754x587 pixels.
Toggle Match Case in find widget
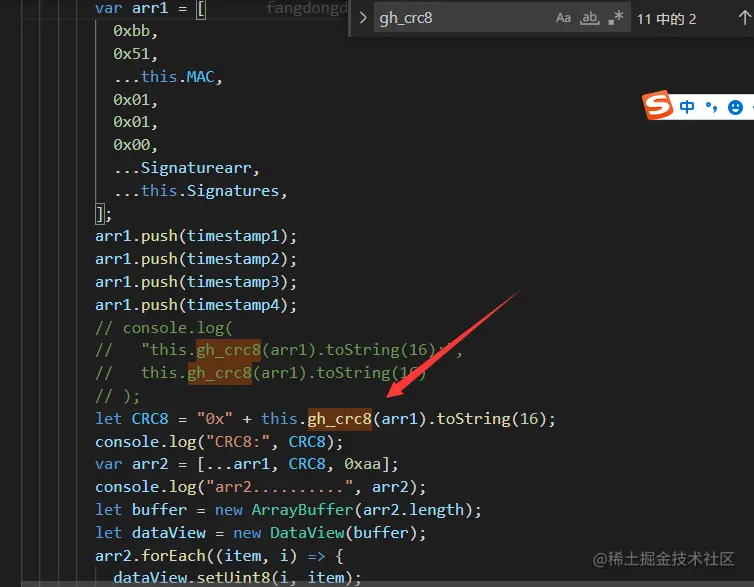(563, 18)
